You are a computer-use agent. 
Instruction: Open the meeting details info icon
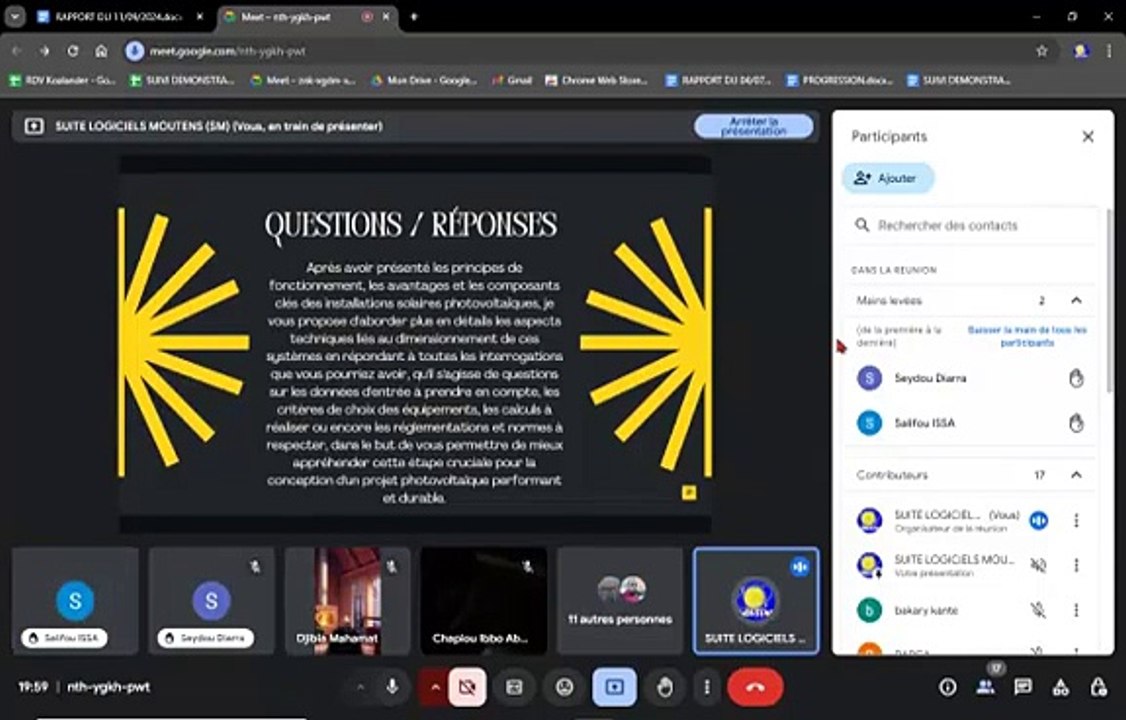[x=948, y=687]
